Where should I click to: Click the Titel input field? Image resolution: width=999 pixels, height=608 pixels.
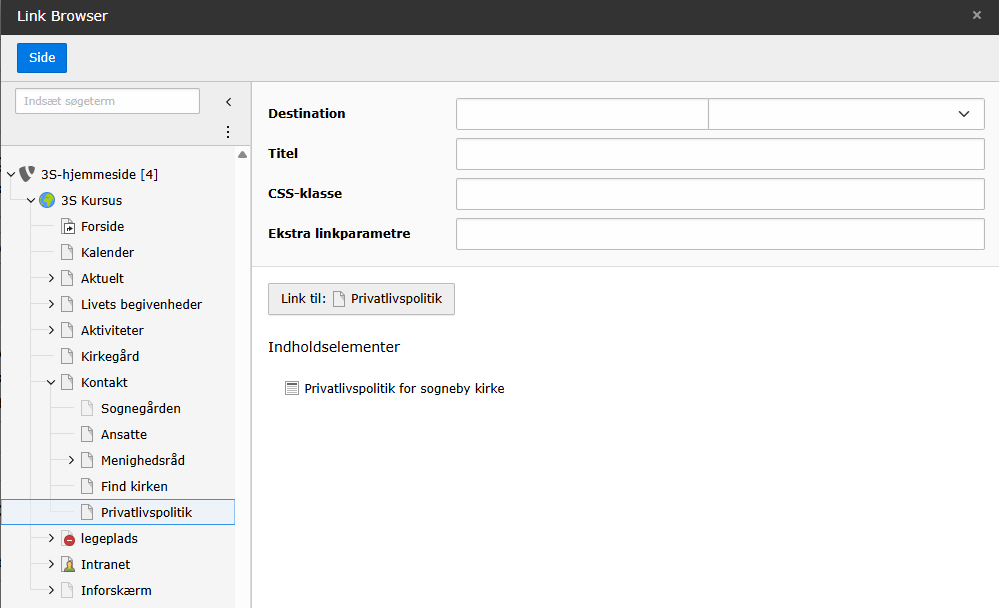720,154
